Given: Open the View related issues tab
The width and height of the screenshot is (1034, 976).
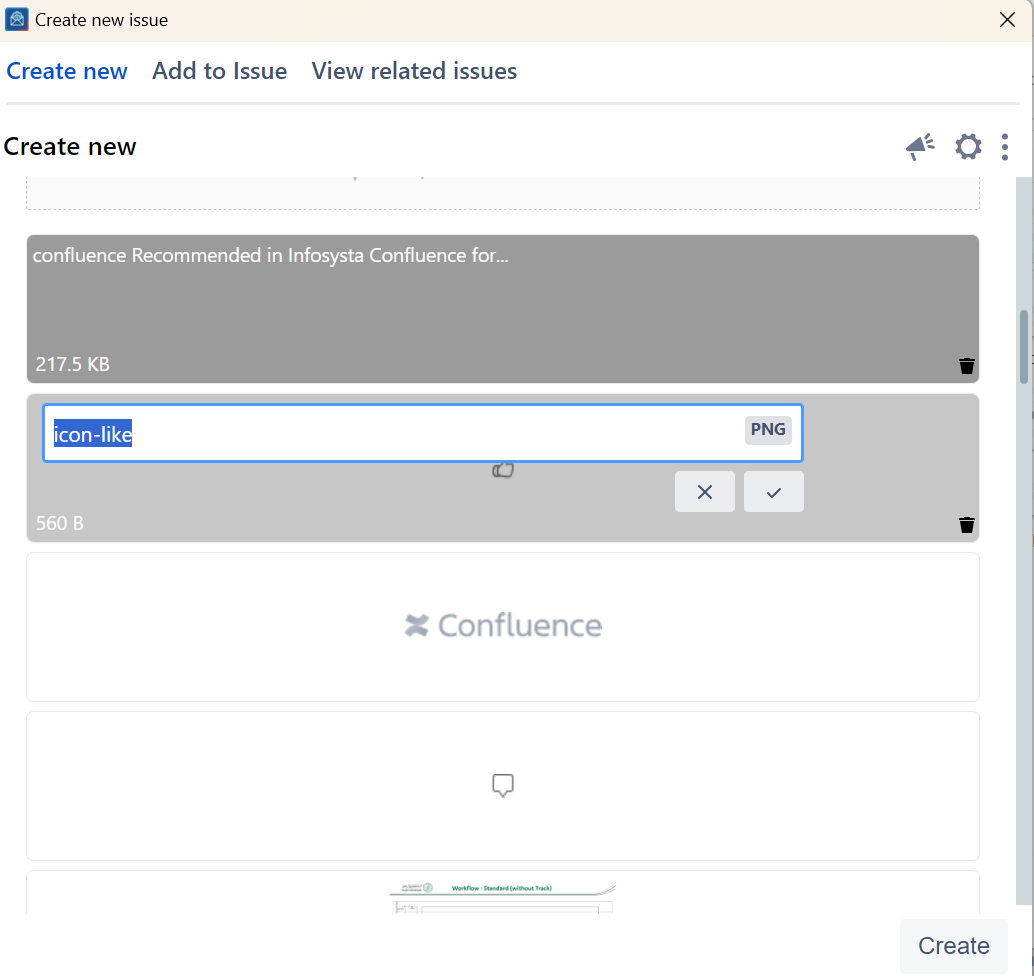Looking at the screenshot, I should [414, 71].
